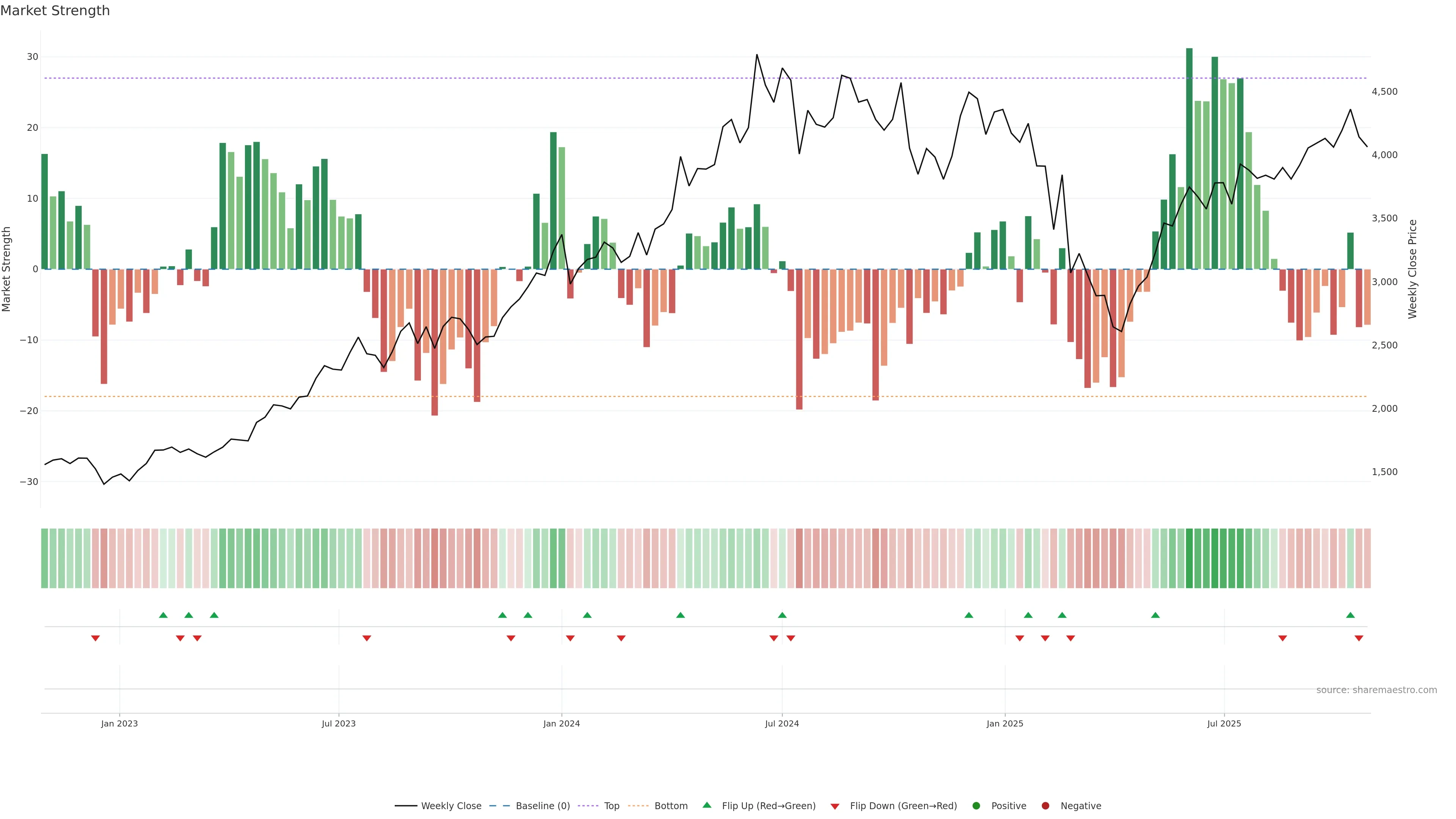
Task: Click the purple dotted Top threshold line
Action: click(x=565, y=78)
